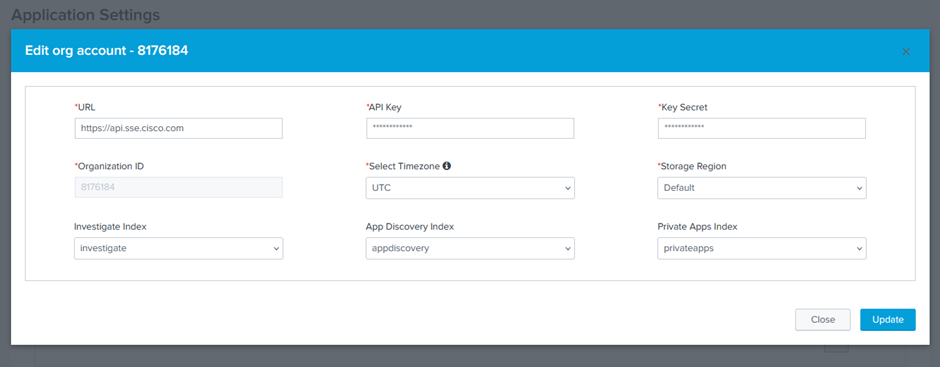Click the Application Settings heading behind dialog
940x367 pixels.
86,14
